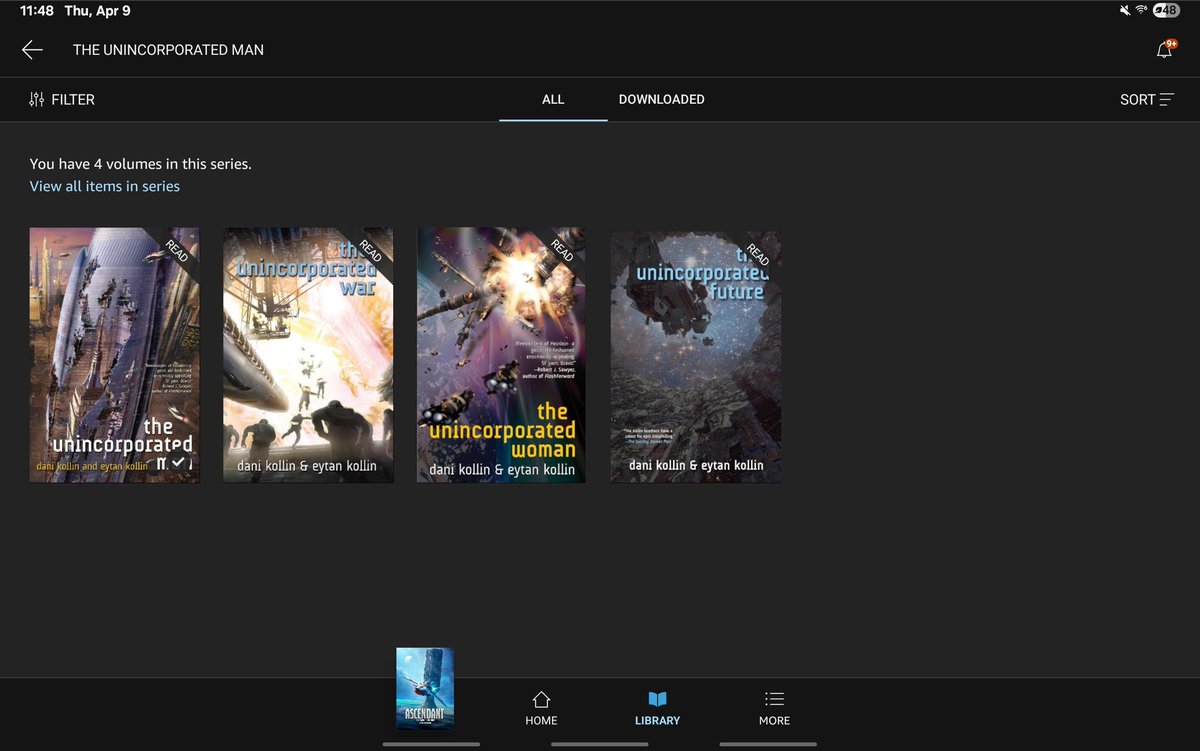Screen dimensions: 1200x751
Task: Open the Sort menu
Action: pyautogui.click(x=1147, y=100)
